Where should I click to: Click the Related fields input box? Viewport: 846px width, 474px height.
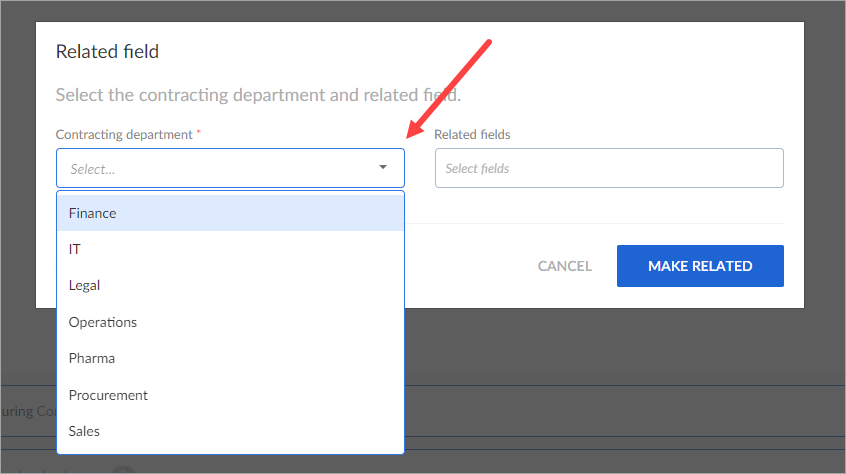click(609, 168)
